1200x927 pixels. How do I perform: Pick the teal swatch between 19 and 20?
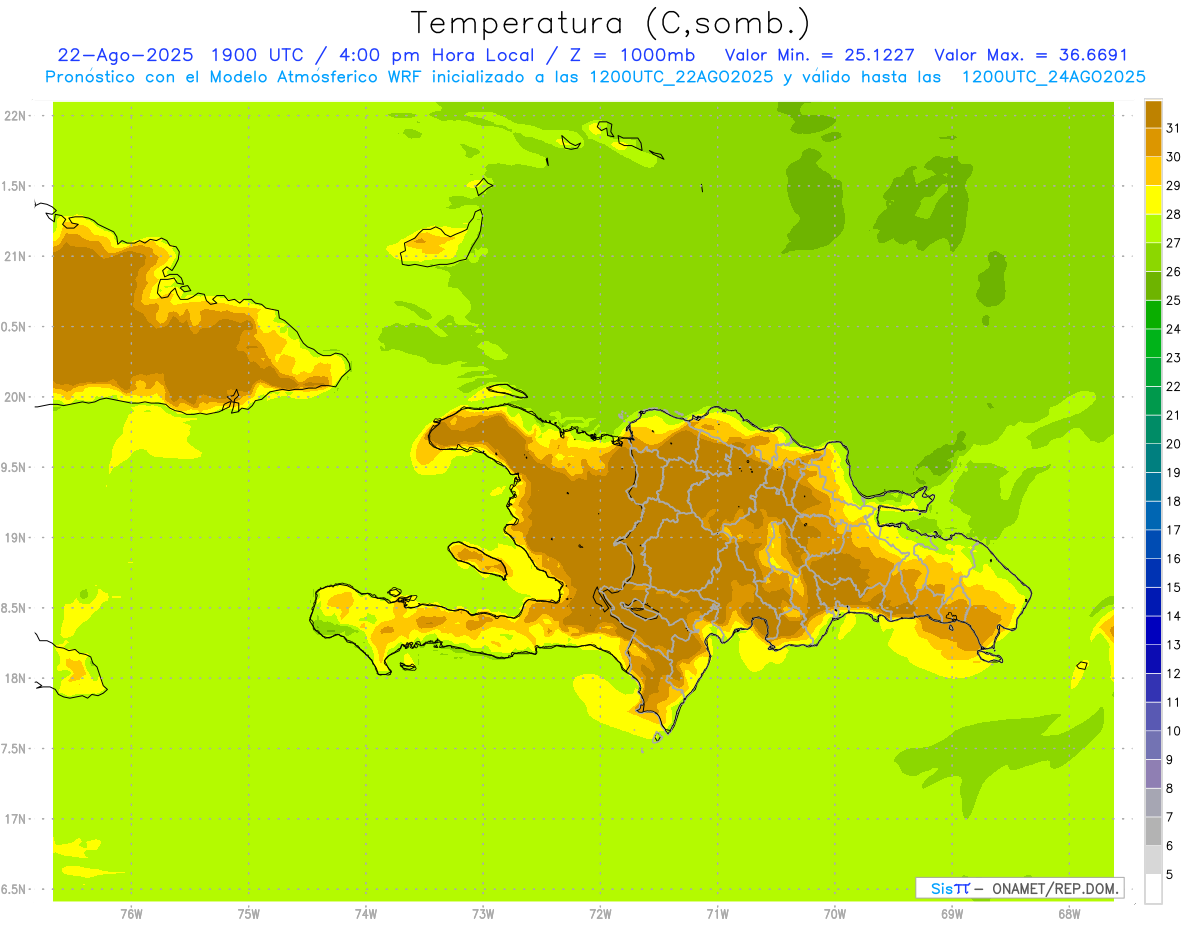click(x=1153, y=458)
